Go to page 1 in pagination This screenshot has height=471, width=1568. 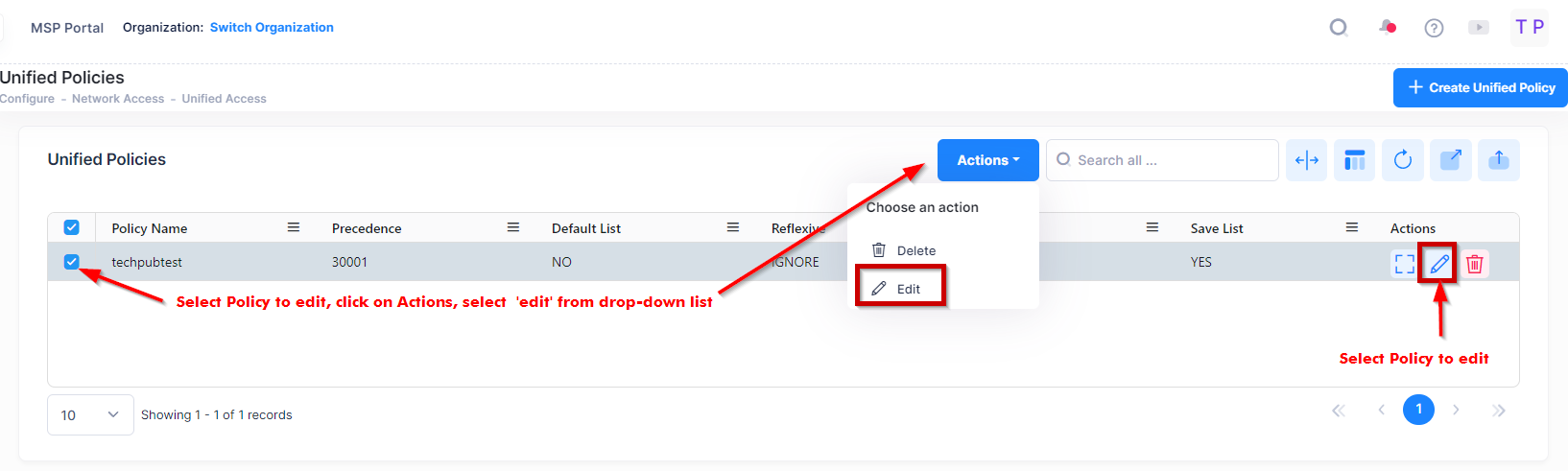(1418, 410)
